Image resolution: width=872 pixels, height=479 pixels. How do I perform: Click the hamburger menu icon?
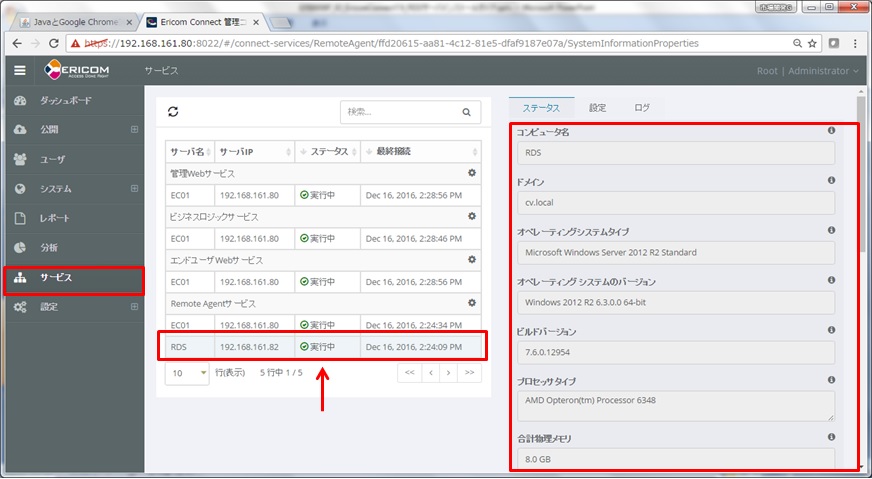(x=19, y=71)
